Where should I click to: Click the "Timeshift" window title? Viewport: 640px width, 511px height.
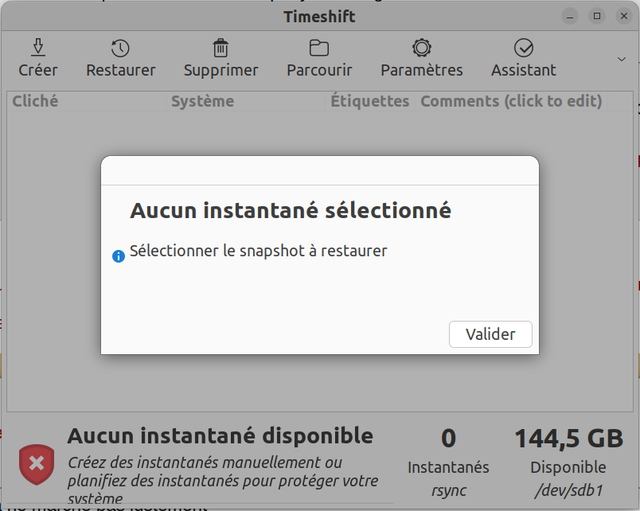tap(320, 17)
